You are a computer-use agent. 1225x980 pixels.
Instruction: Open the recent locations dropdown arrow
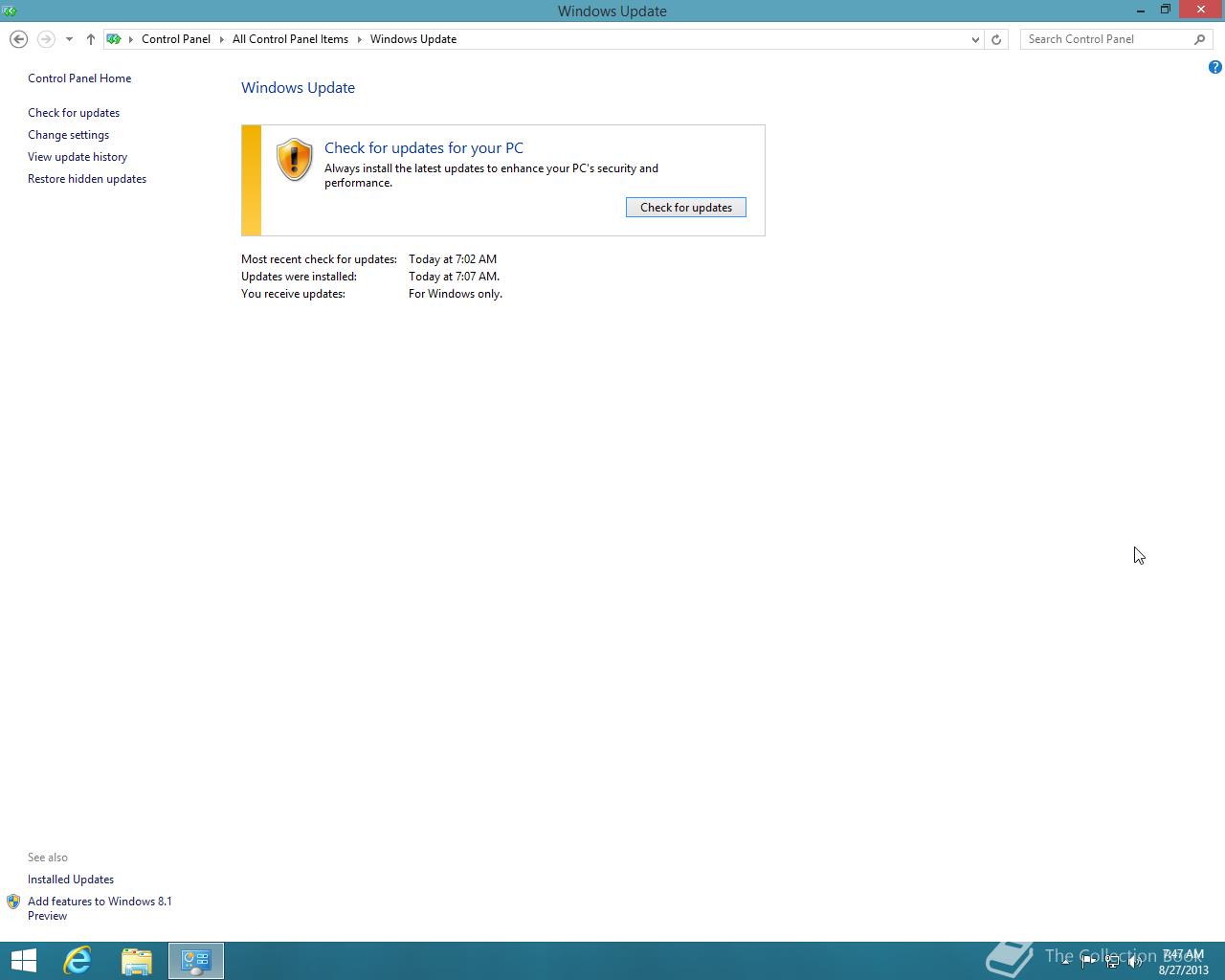click(69, 39)
